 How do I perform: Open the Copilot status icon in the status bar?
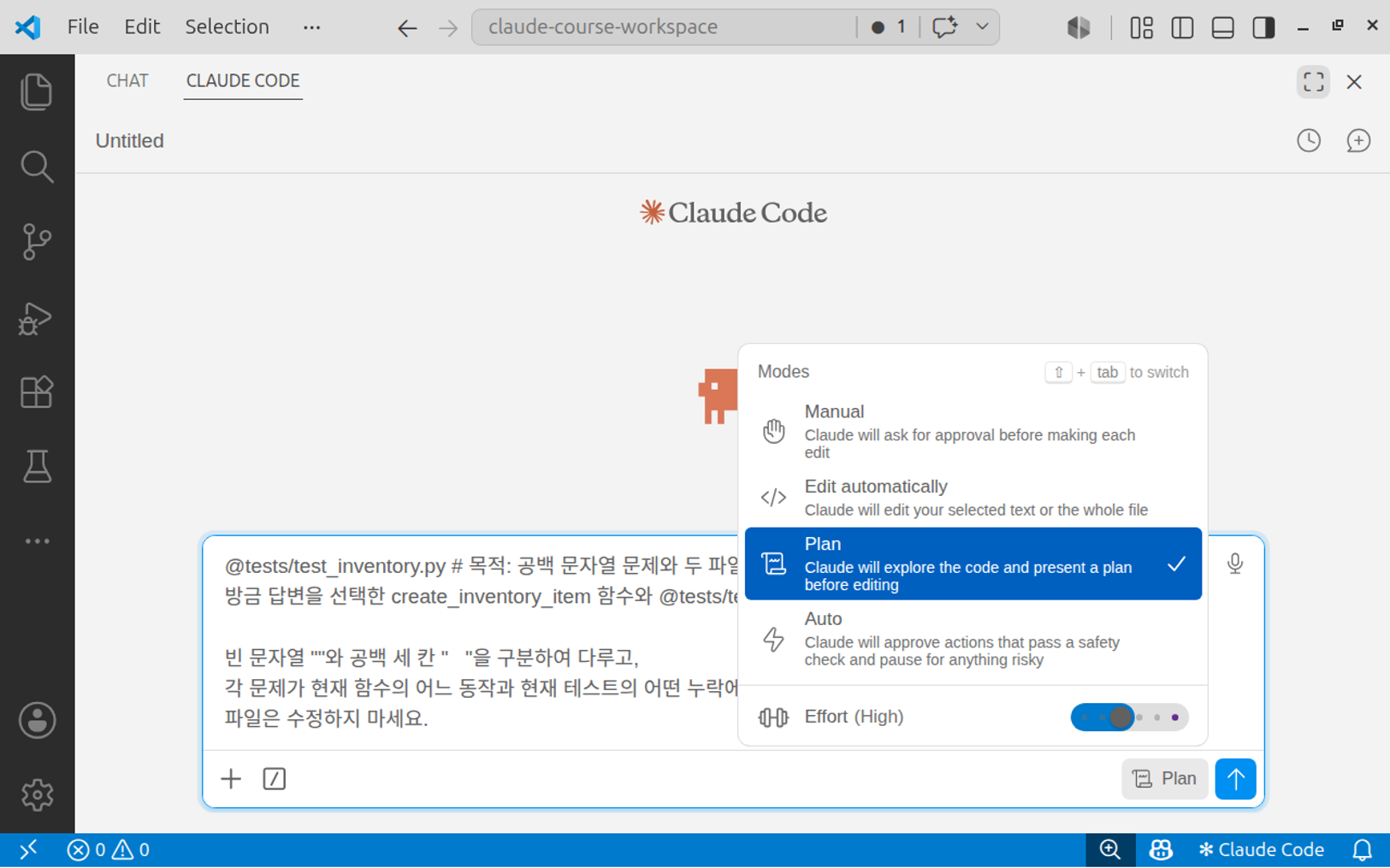pos(1161,850)
